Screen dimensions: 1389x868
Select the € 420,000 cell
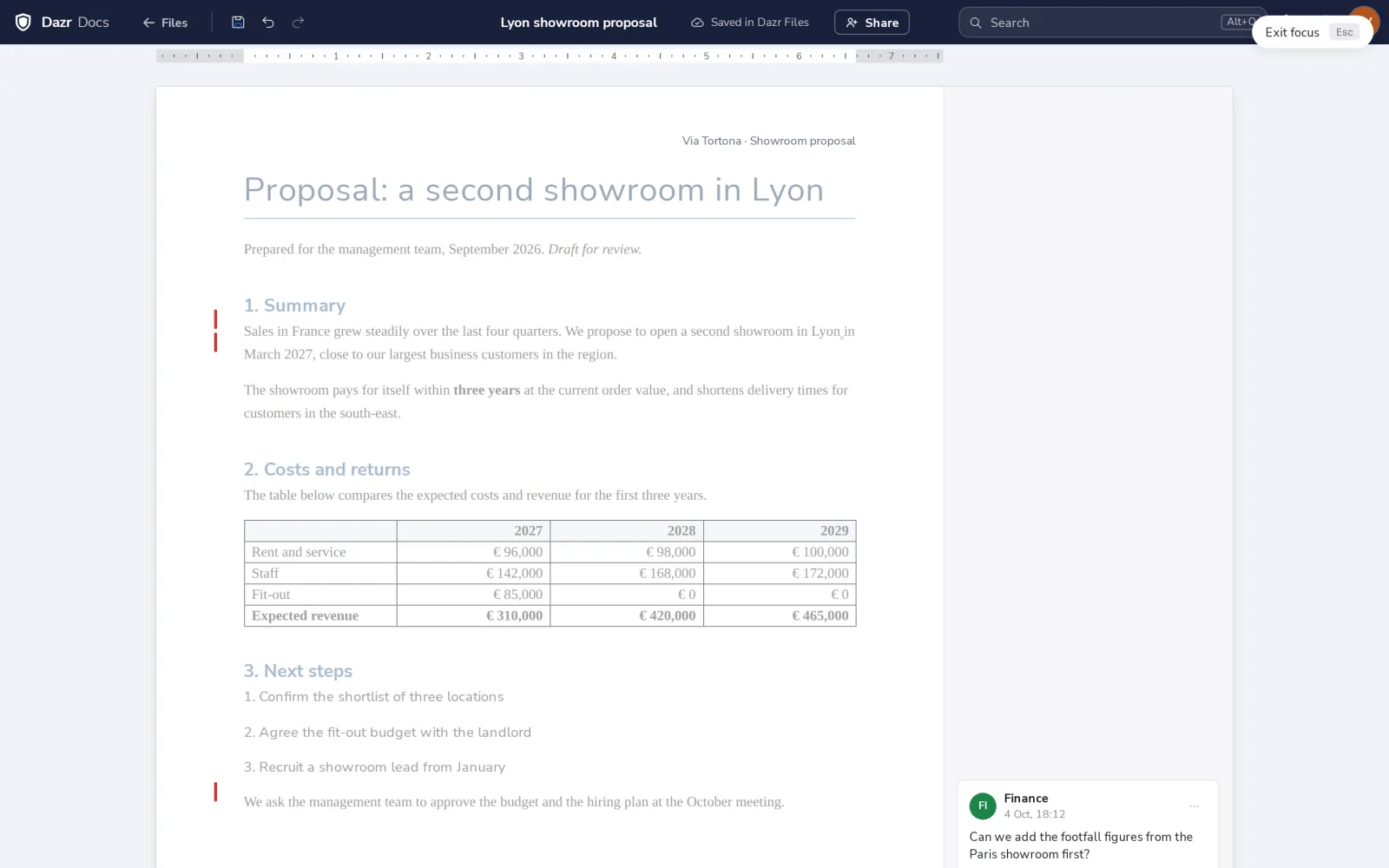pos(627,615)
